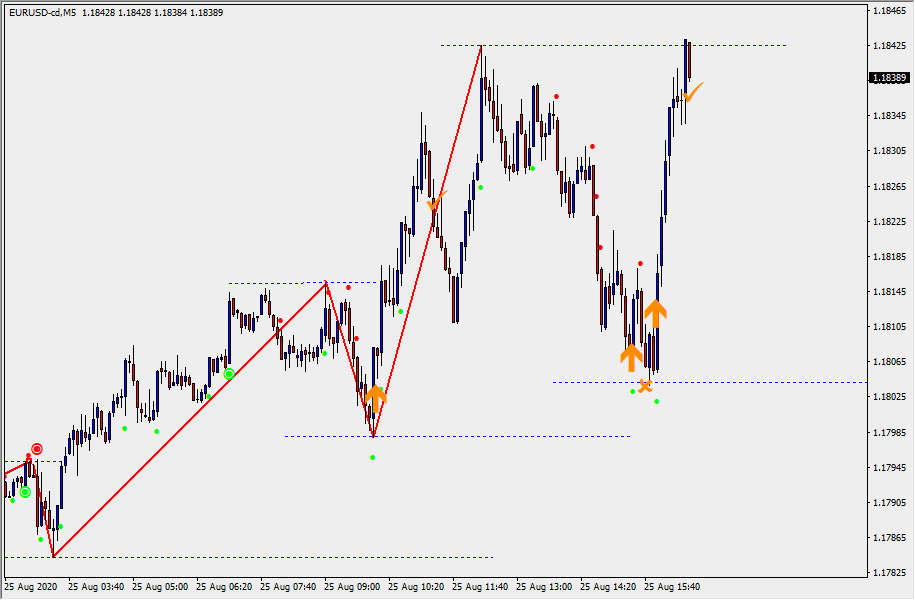This screenshot has height=600, width=915.
Task: Click the green circled dot near 06:20
Action: 229,374
